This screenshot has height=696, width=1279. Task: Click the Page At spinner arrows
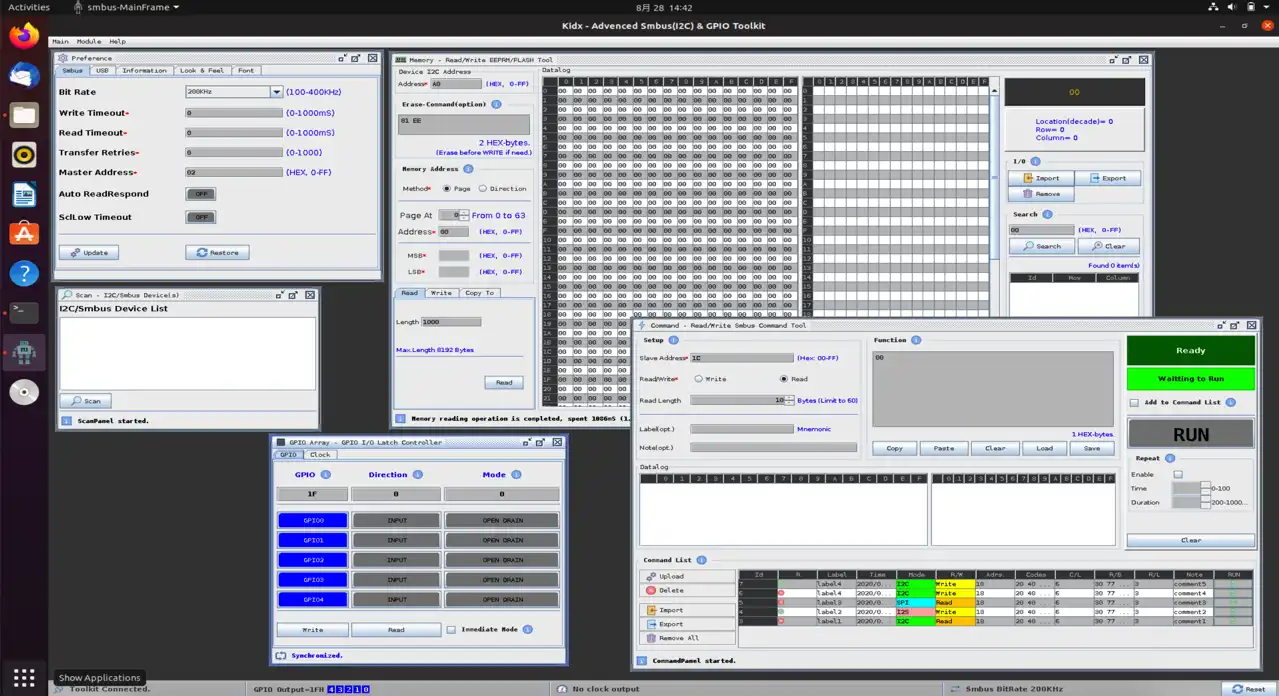point(465,215)
